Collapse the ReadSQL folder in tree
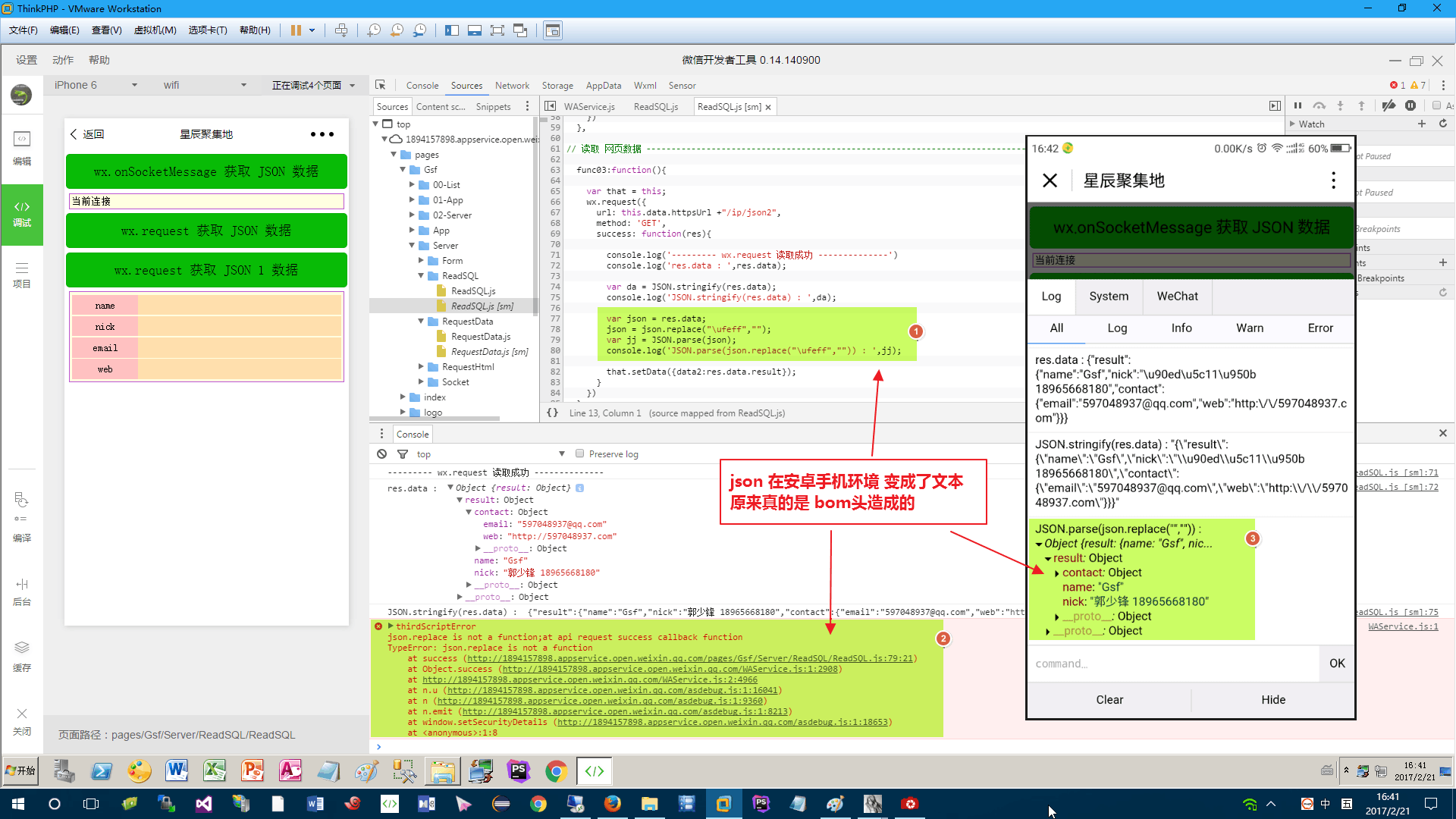1456x819 pixels. (x=422, y=275)
